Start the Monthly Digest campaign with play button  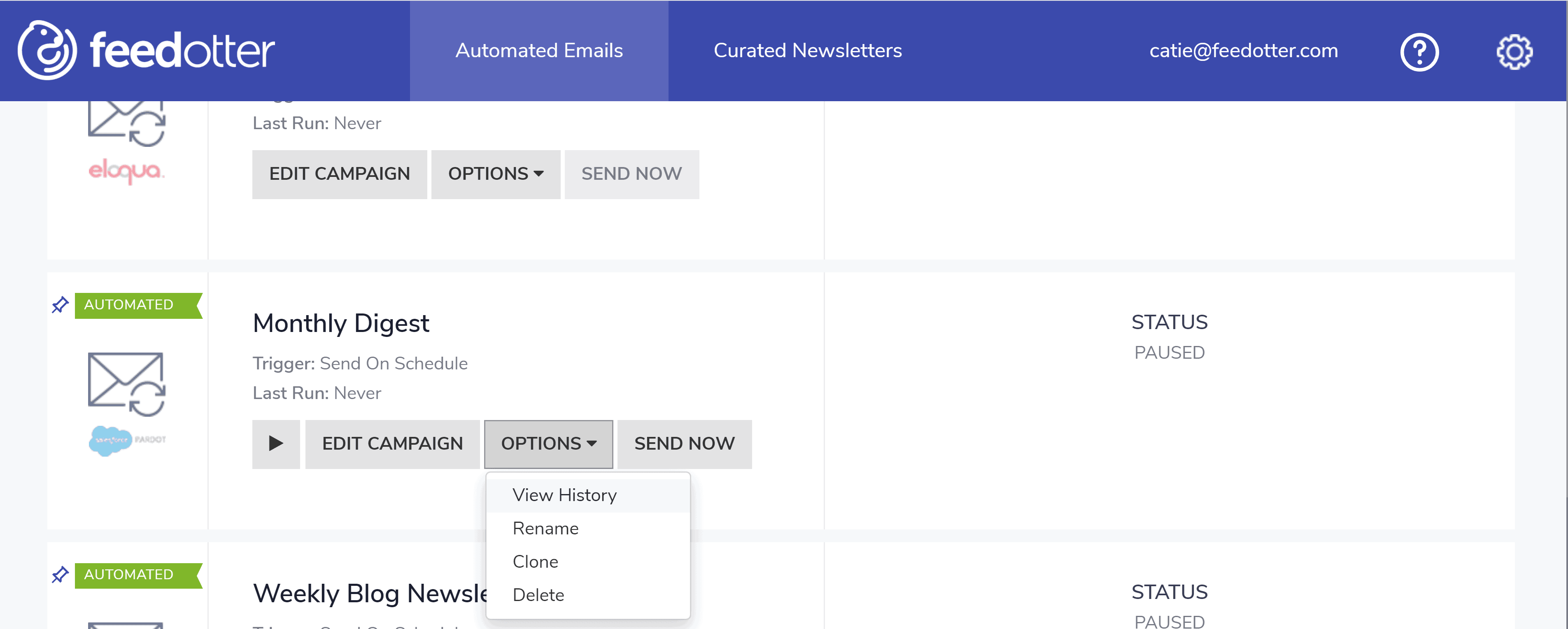click(276, 444)
